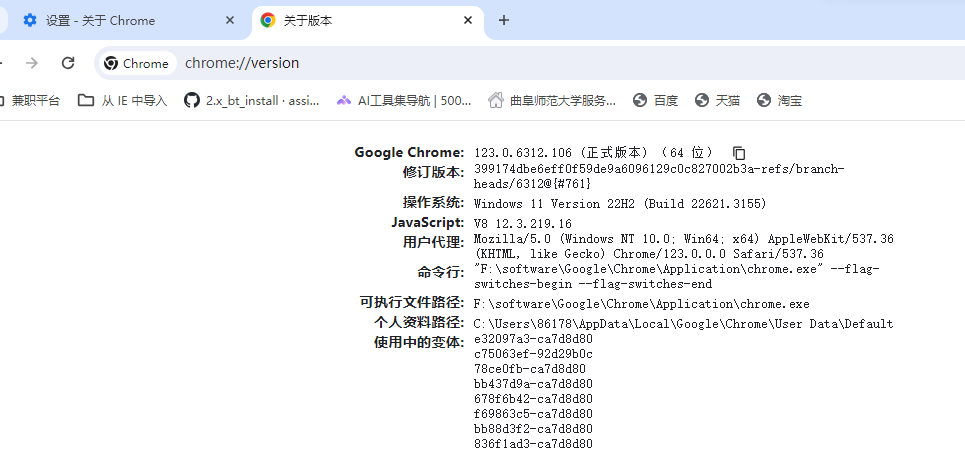Click the Chrome site info chip

click(x=136, y=63)
